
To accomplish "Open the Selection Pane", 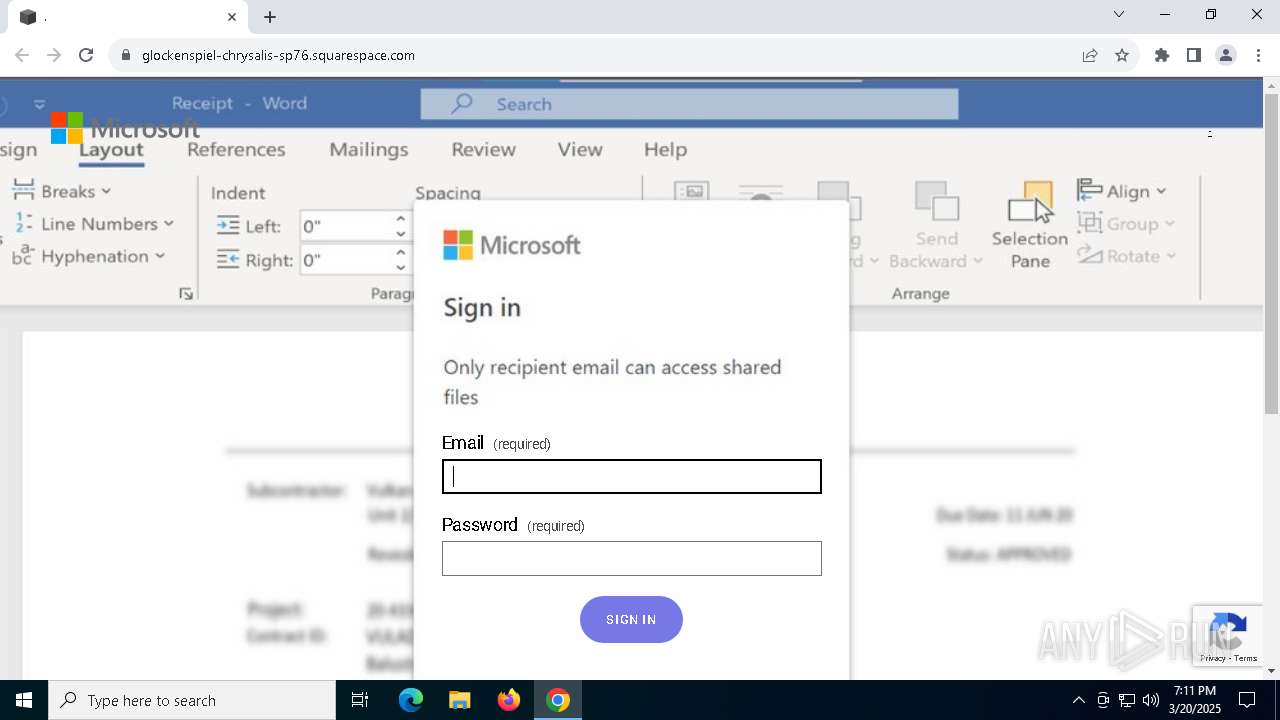I will click(x=1030, y=226).
